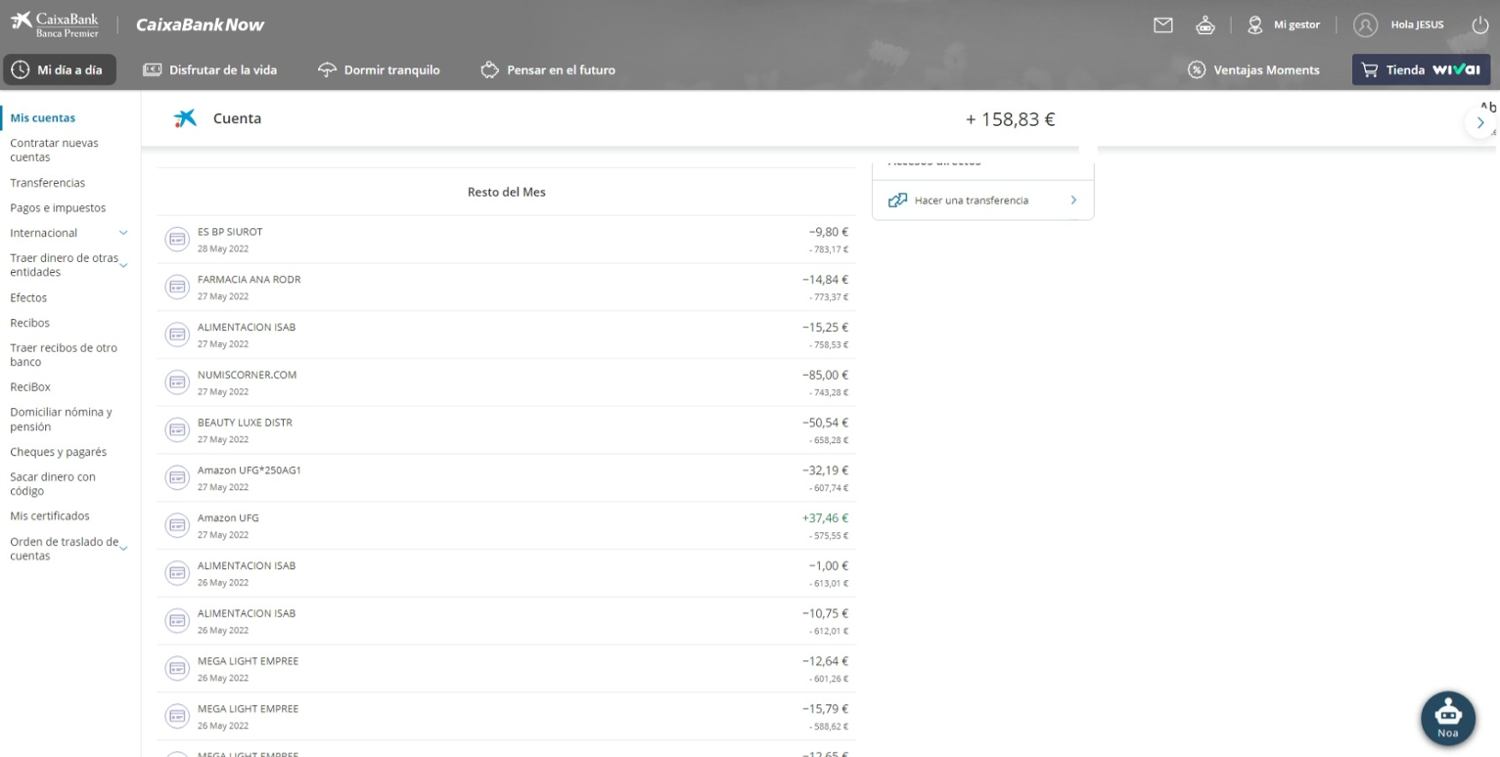The height and width of the screenshot is (757, 1500).
Task: Click the CaixaBank star logo beside Cuenta
Action: [x=186, y=118]
